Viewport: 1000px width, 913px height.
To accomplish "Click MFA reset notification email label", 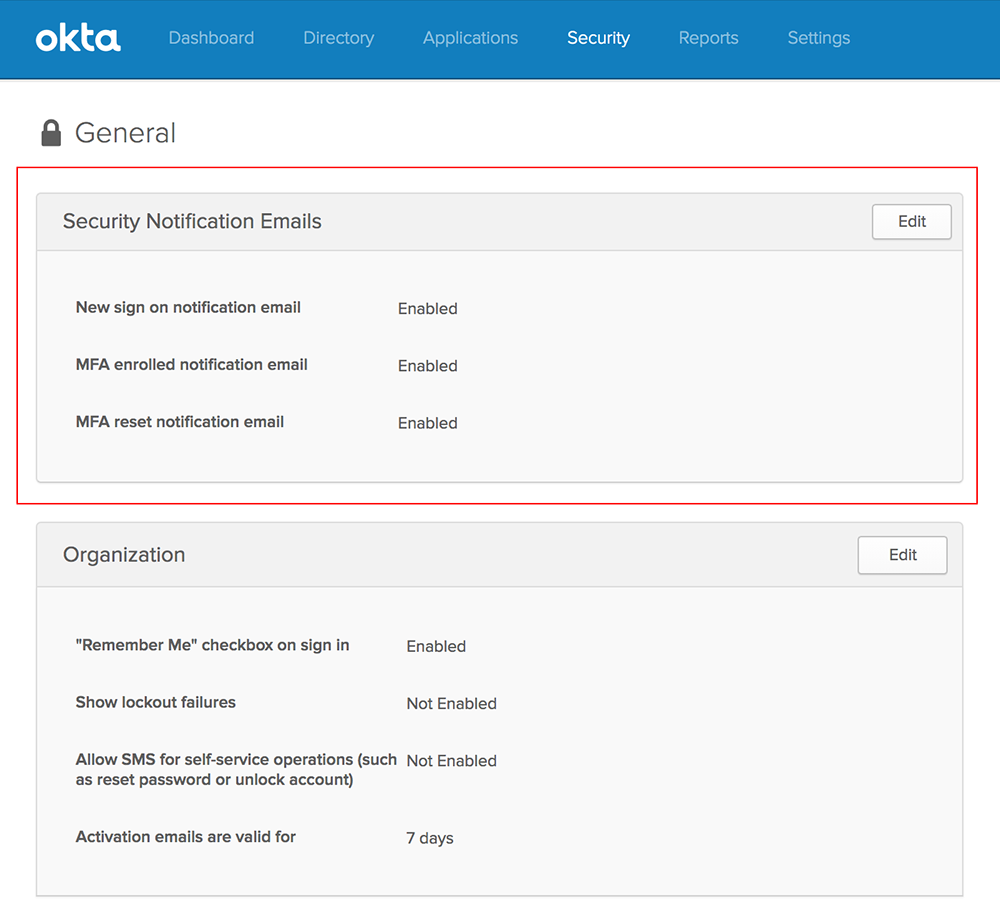I will (180, 421).
